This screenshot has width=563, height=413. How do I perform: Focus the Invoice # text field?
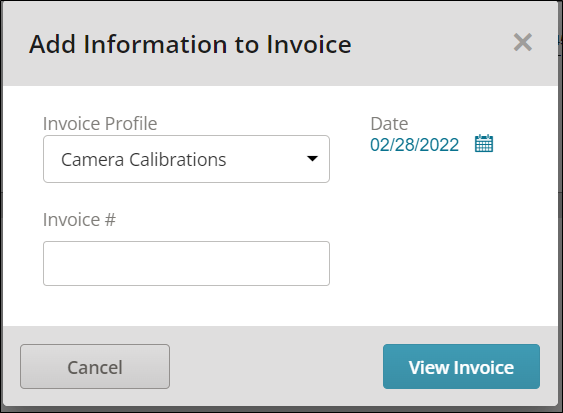click(x=186, y=263)
